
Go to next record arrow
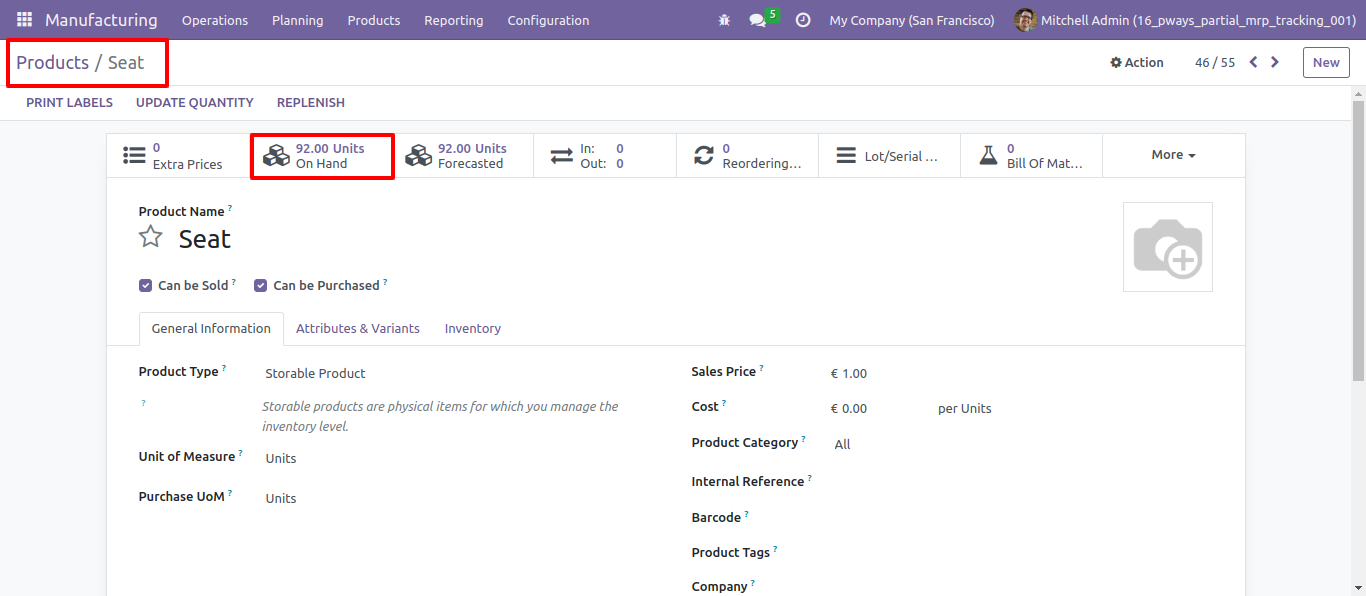pos(1275,62)
